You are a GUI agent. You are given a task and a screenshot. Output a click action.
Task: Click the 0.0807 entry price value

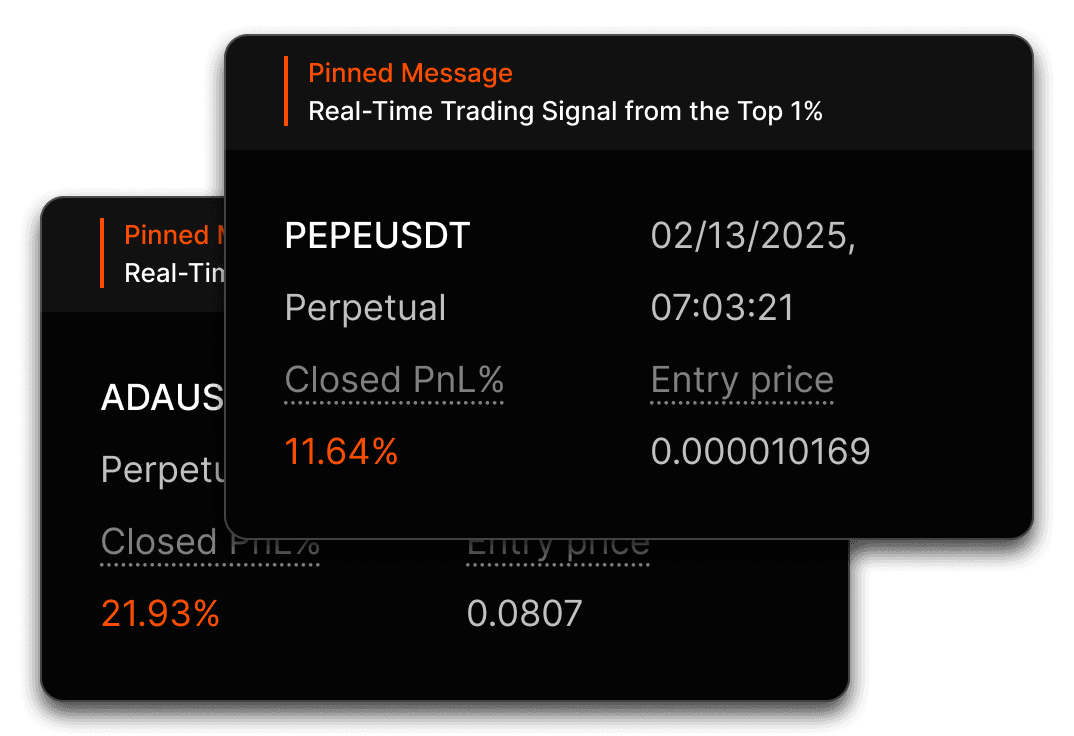point(524,613)
